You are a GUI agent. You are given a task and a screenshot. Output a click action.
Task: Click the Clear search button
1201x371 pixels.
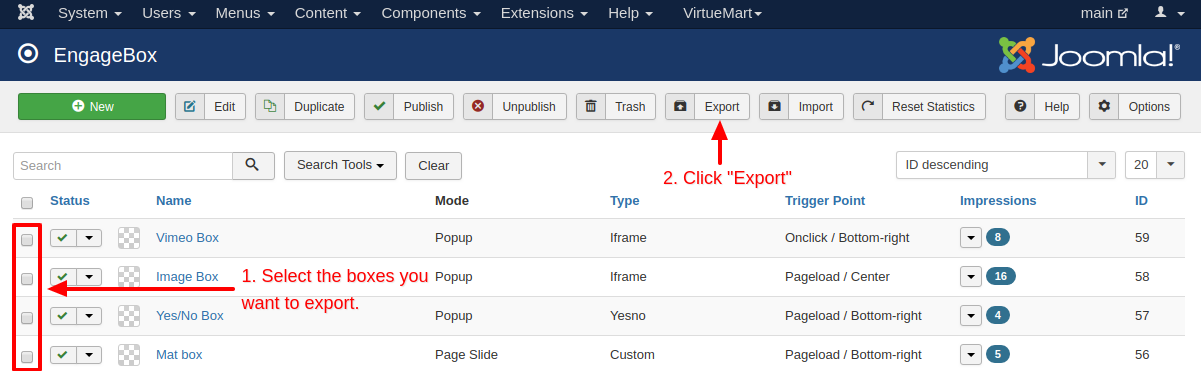[433, 166]
